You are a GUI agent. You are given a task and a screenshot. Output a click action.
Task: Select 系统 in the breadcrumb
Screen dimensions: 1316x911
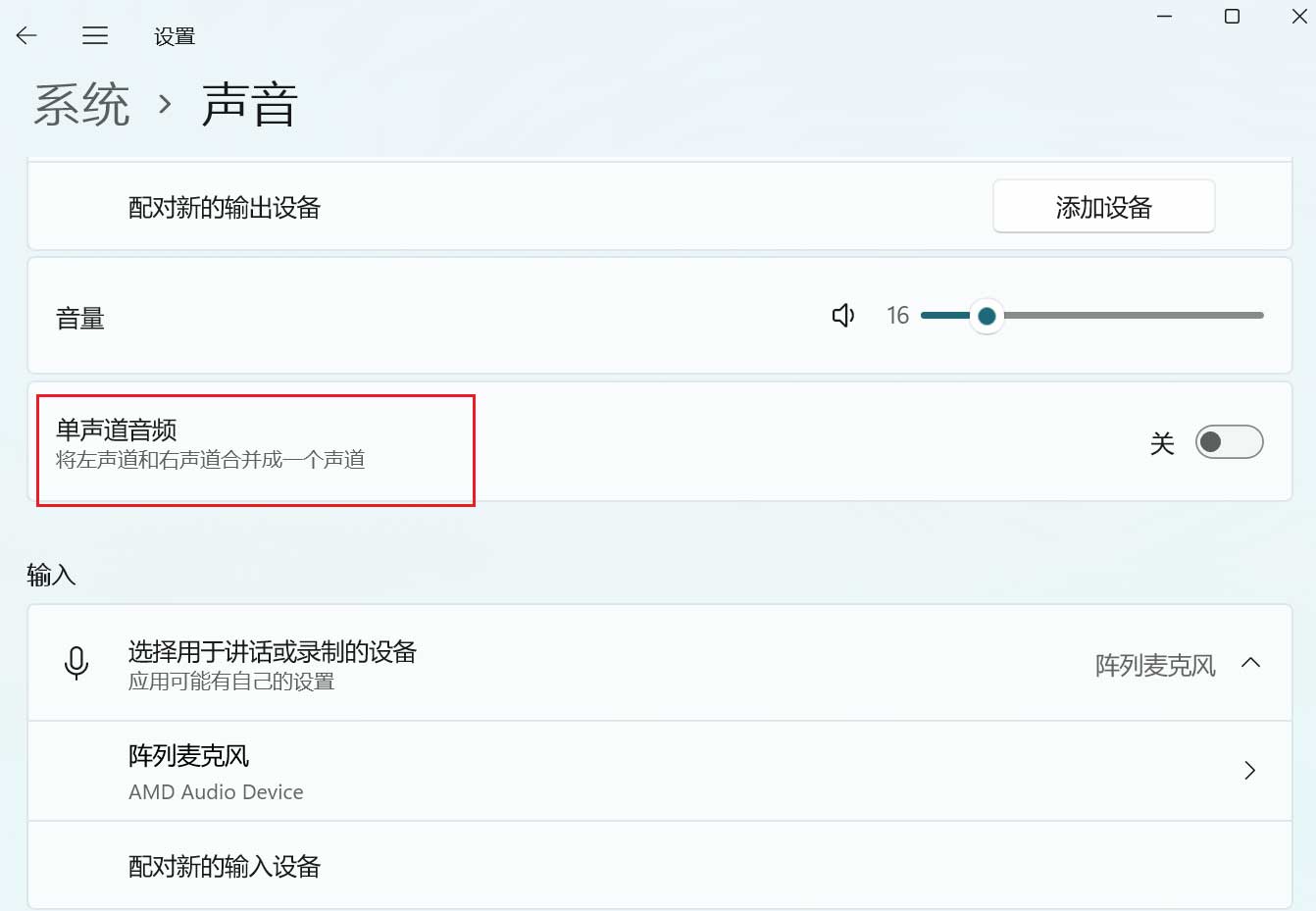click(x=82, y=103)
